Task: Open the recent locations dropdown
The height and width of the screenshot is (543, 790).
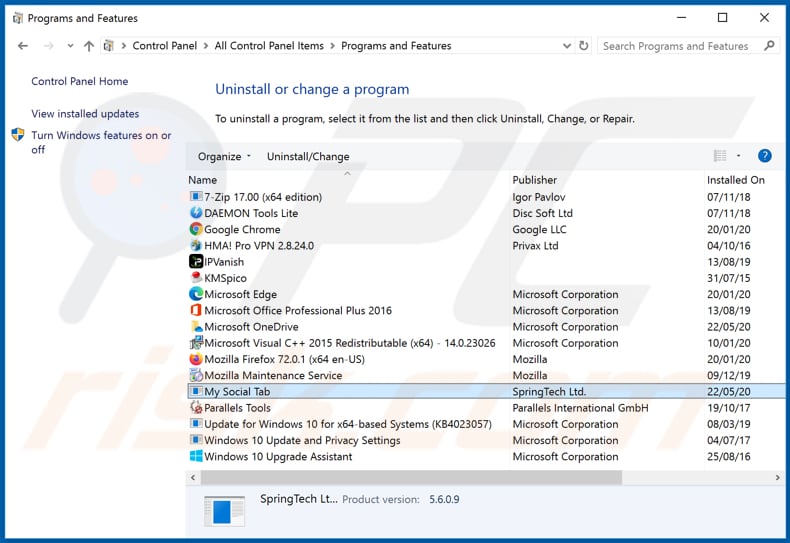Action: [x=70, y=46]
